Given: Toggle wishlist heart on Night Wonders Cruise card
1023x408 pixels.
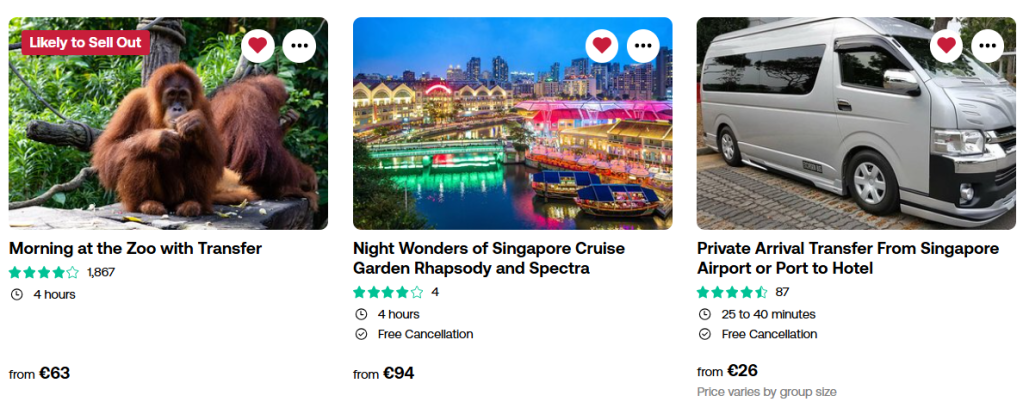Looking at the screenshot, I should tap(602, 45).
